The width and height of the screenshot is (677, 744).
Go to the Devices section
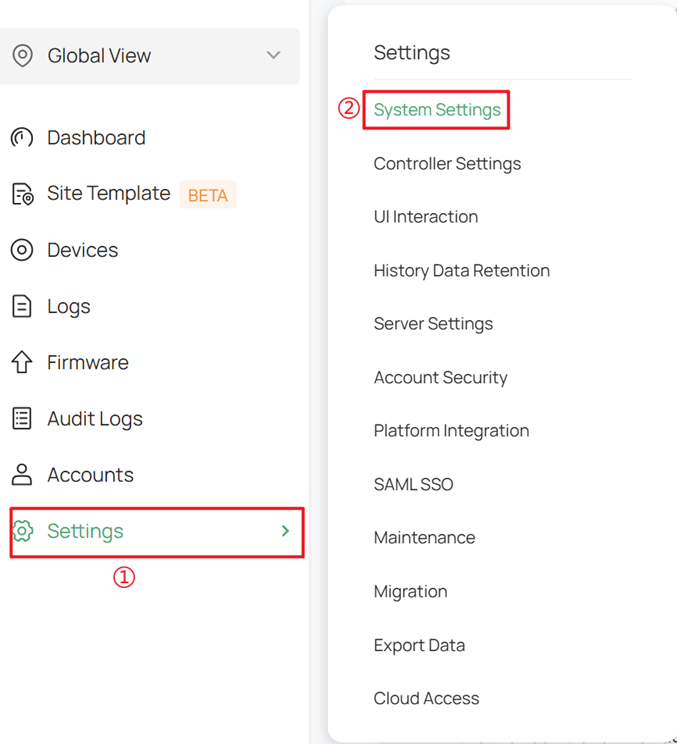[x=83, y=250]
